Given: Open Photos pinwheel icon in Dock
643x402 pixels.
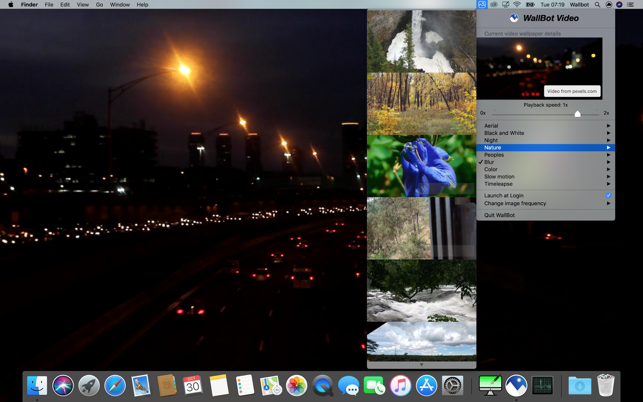Looking at the screenshot, I should tap(296, 386).
